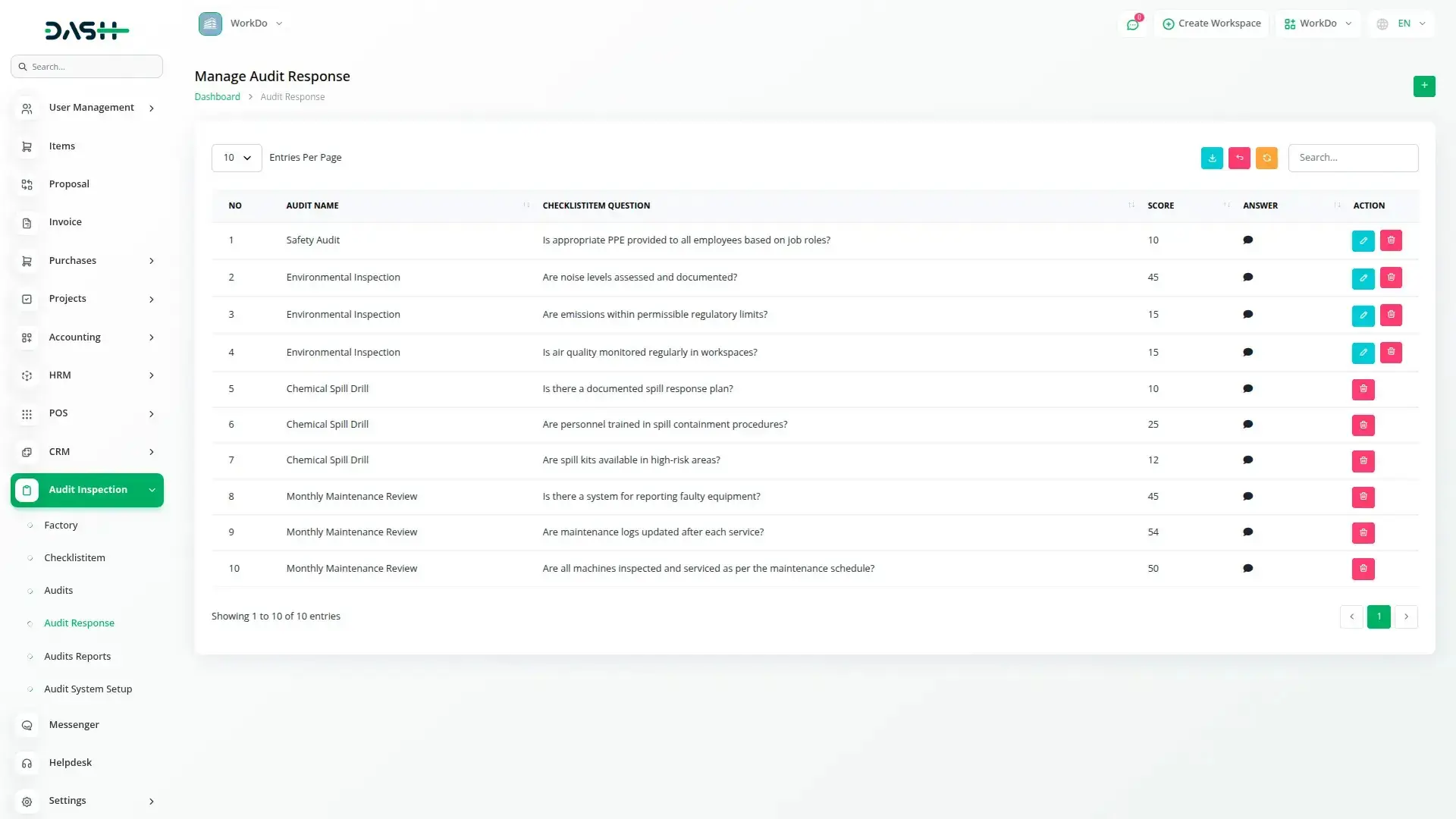Open the Checklistitem sidebar item
This screenshot has width=1456, height=819.
click(x=74, y=558)
